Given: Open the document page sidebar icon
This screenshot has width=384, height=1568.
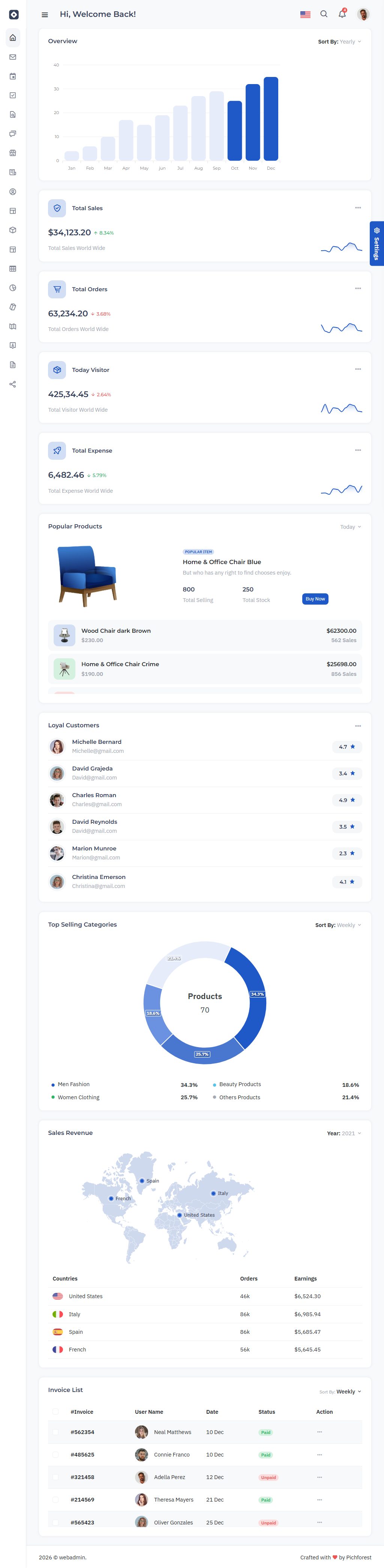Looking at the screenshot, I should point(13,365).
